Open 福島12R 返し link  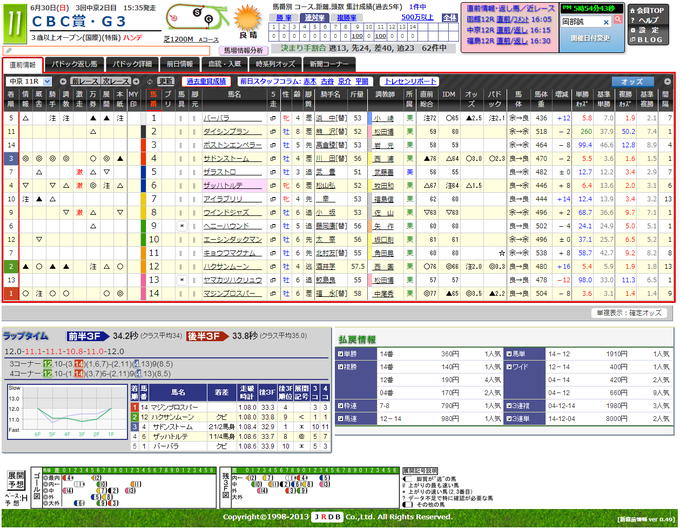coord(521,41)
